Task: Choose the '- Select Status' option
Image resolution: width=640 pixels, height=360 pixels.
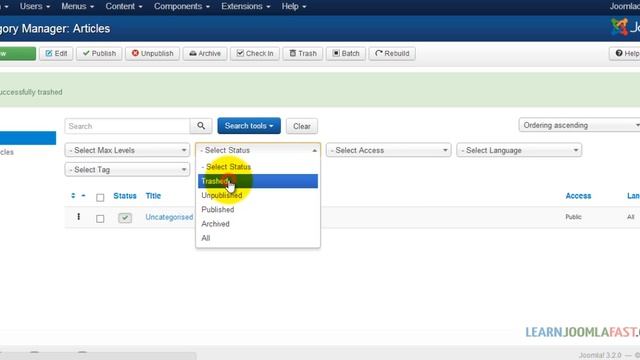Action: click(x=258, y=167)
